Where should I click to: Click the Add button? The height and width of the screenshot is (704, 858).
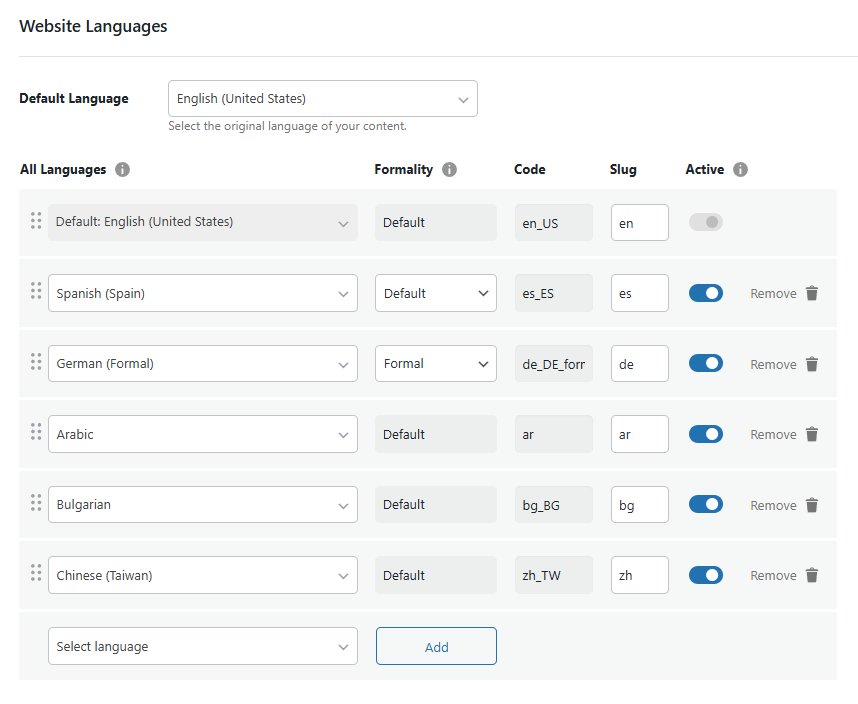436,647
